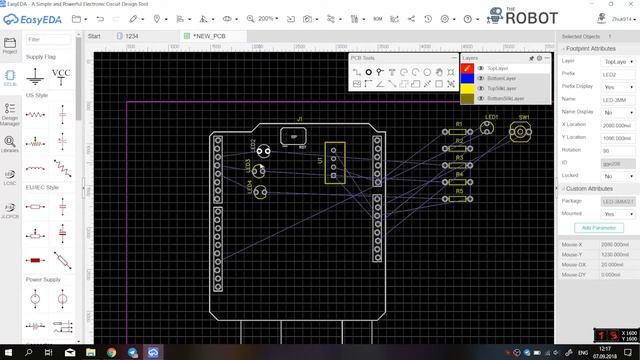Select the Via tool in PCB Tools
The image size is (640, 360).
(380, 72)
